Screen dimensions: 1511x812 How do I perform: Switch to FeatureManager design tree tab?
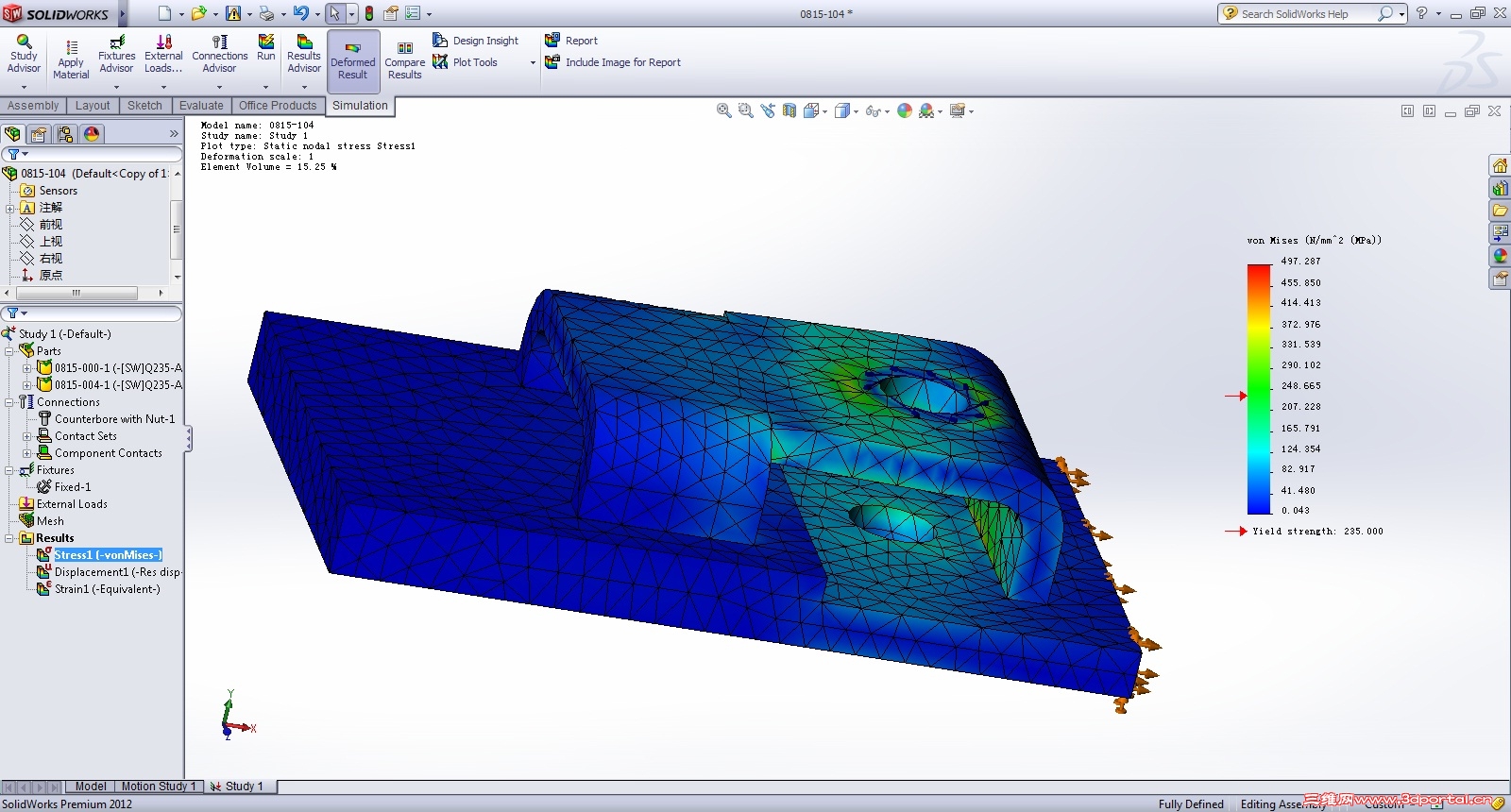(12, 134)
